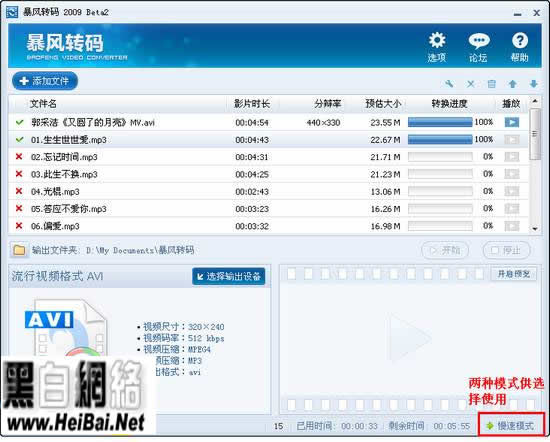Click progress bar of 01.生生世世爱.mp3

pyautogui.click(x=440, y=140)
